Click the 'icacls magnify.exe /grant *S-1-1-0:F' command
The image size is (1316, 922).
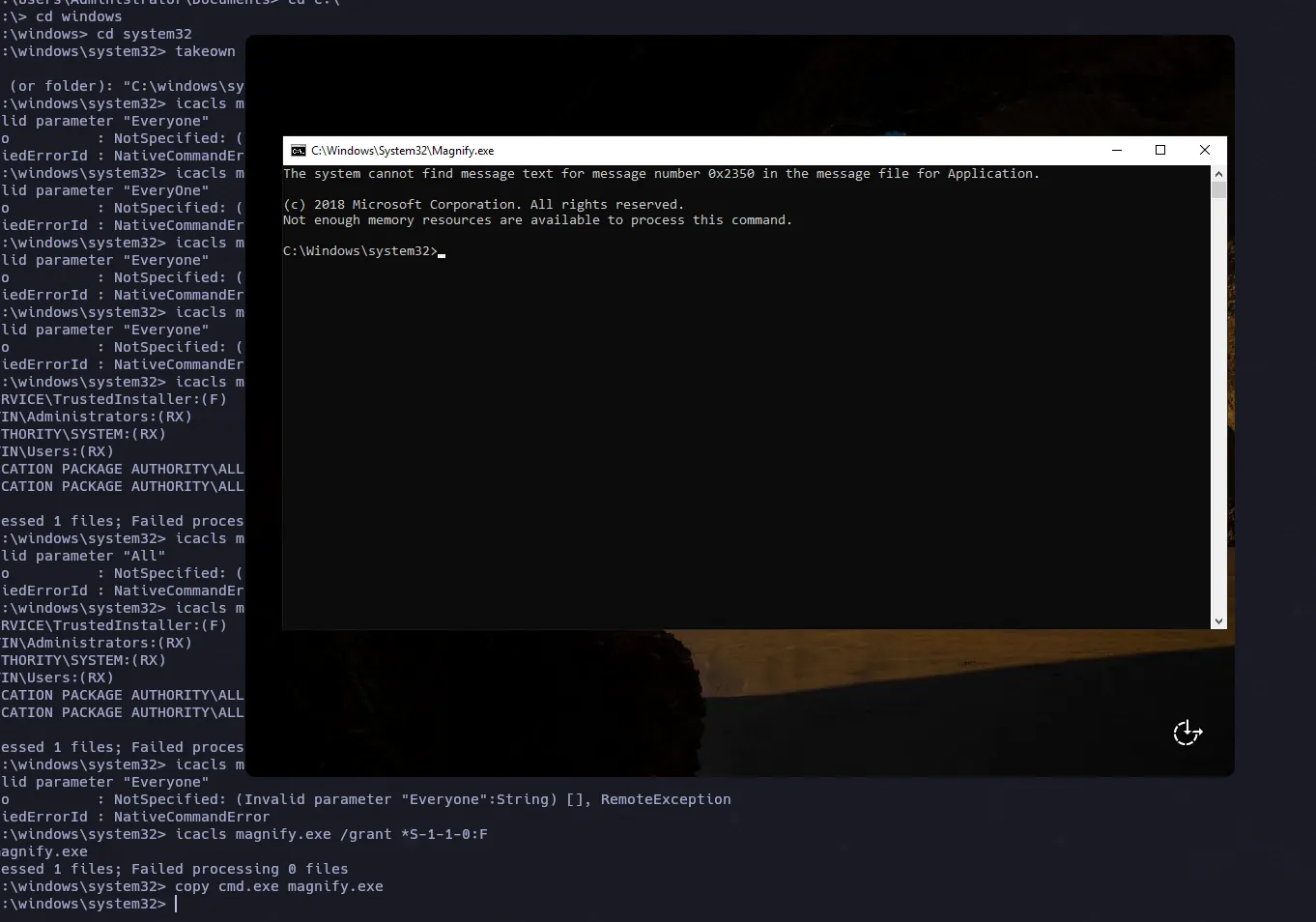tap(331, 834)
